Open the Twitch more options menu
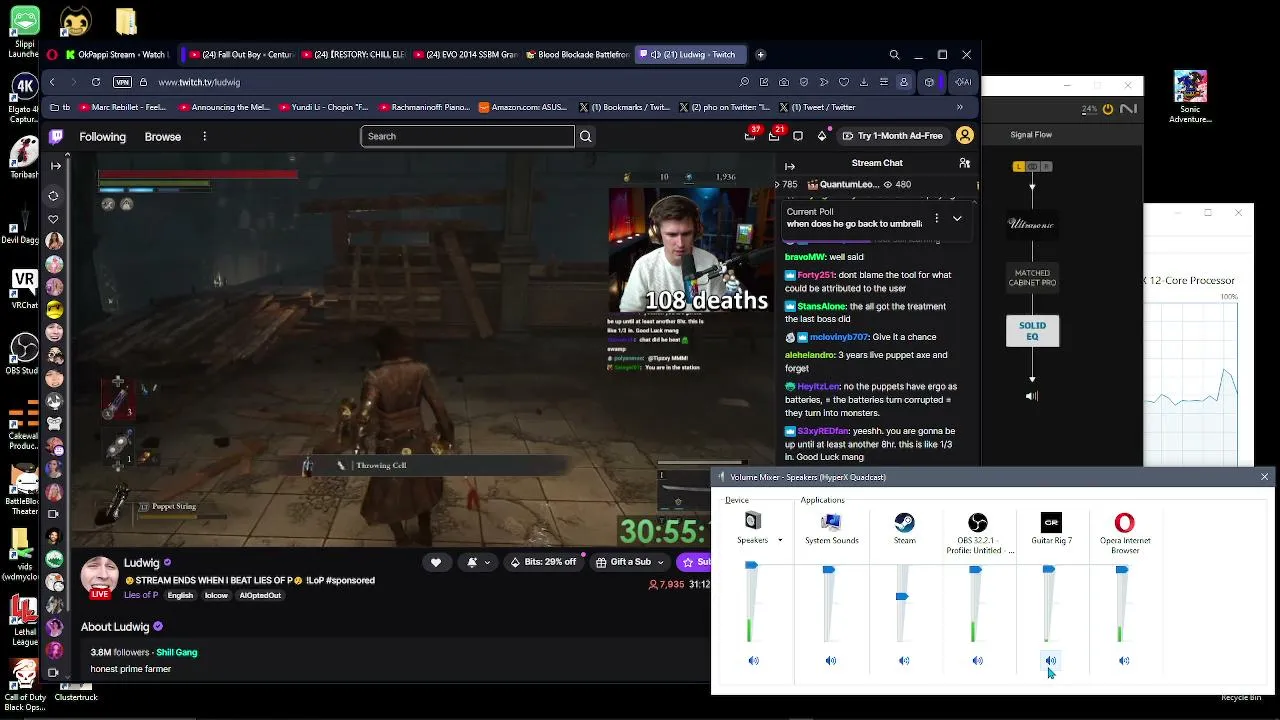This screenshot has width=1280, height=720. click(x=204, y=137)
